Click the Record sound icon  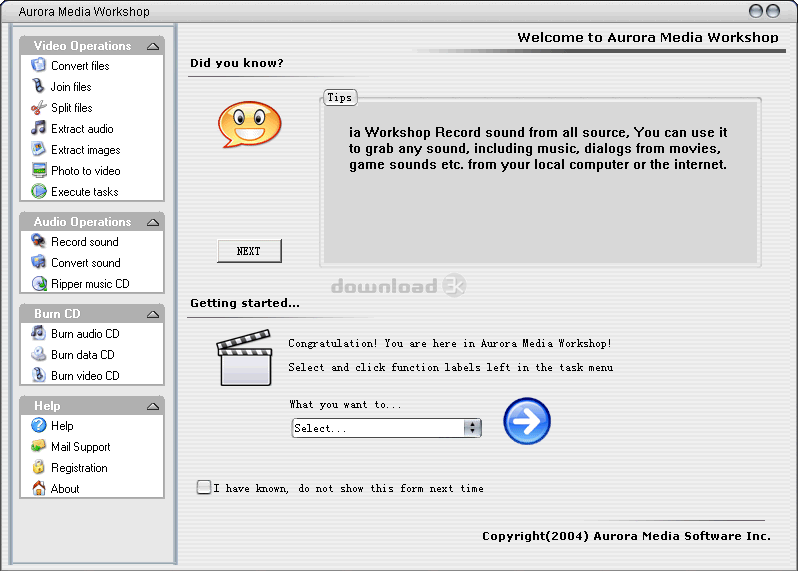[39, 241]
